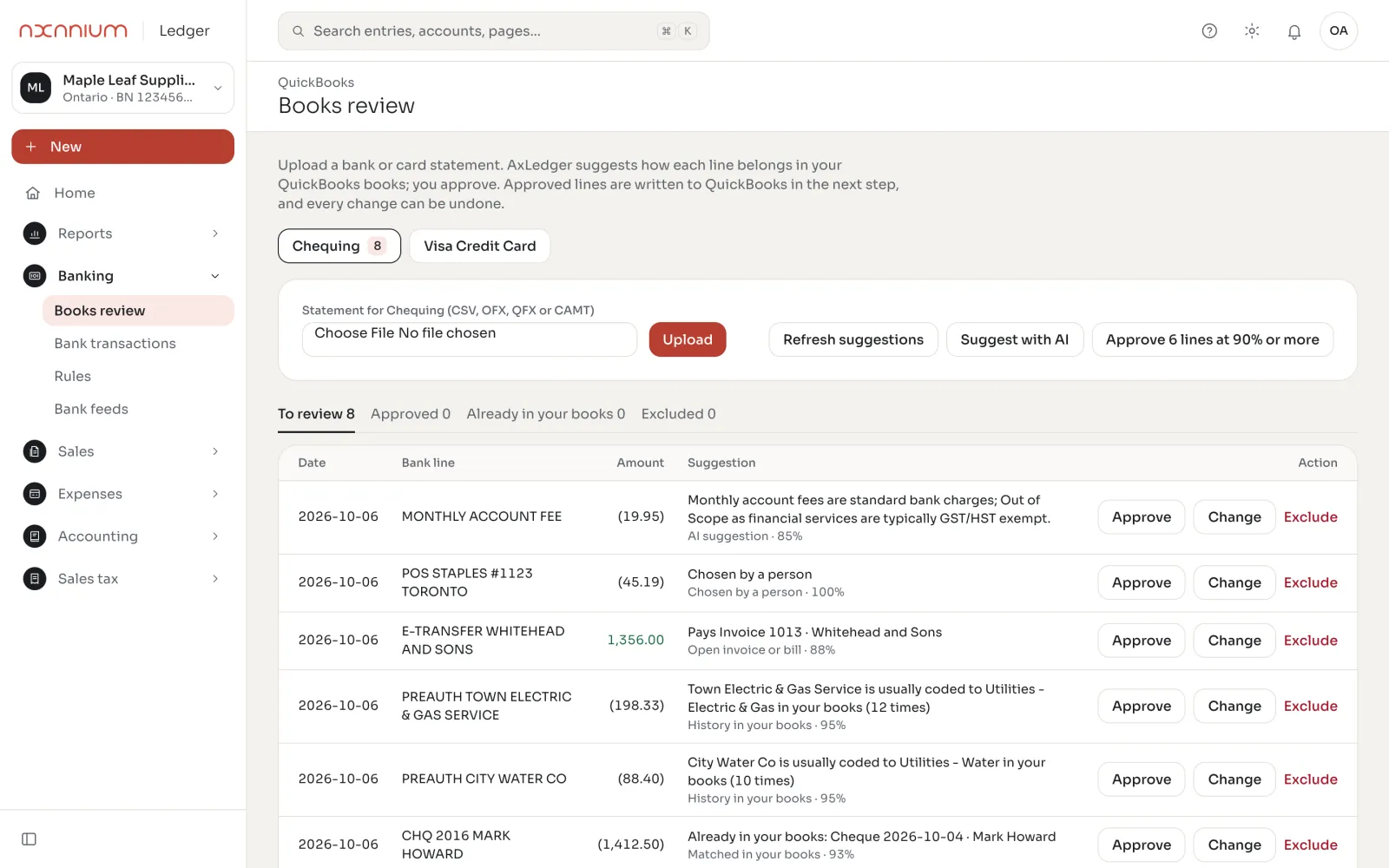Click Suggest with AI button
The width and height of the screenshot is (1389, 868).
pos(1015,339)
